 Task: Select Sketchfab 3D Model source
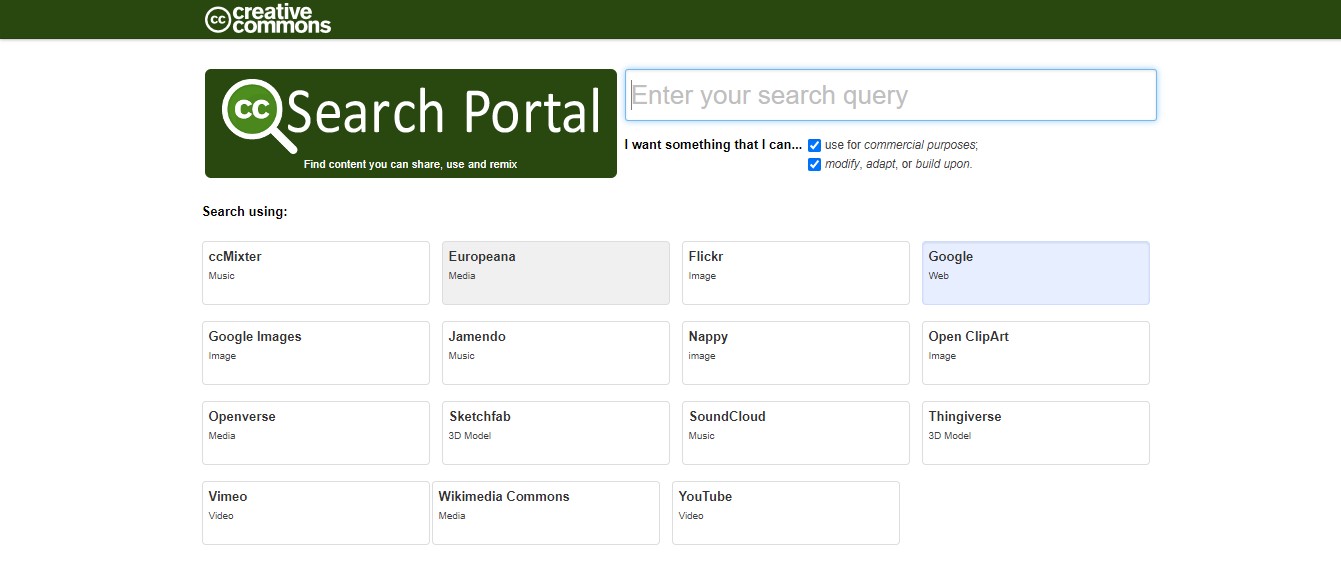pos(556,432)
